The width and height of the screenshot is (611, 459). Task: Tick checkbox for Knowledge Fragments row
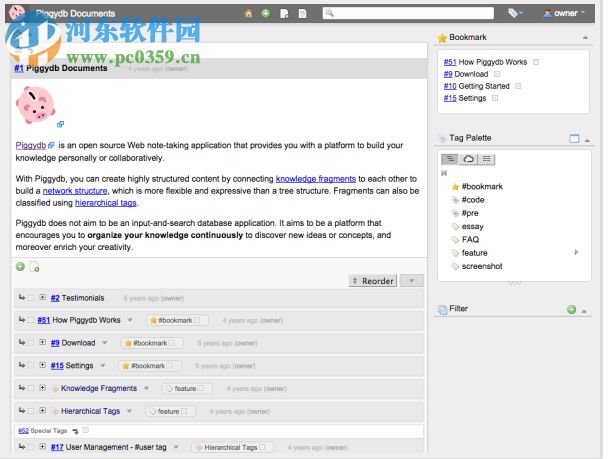[x=31, y=388]
